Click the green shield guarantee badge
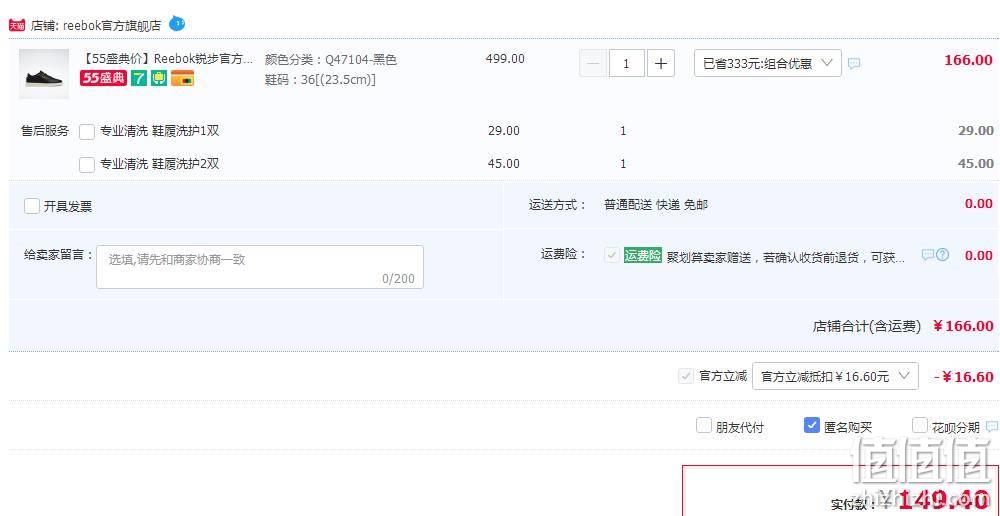Image resolution: width=1000 pixels, height=516 pixels. [159, 78]
